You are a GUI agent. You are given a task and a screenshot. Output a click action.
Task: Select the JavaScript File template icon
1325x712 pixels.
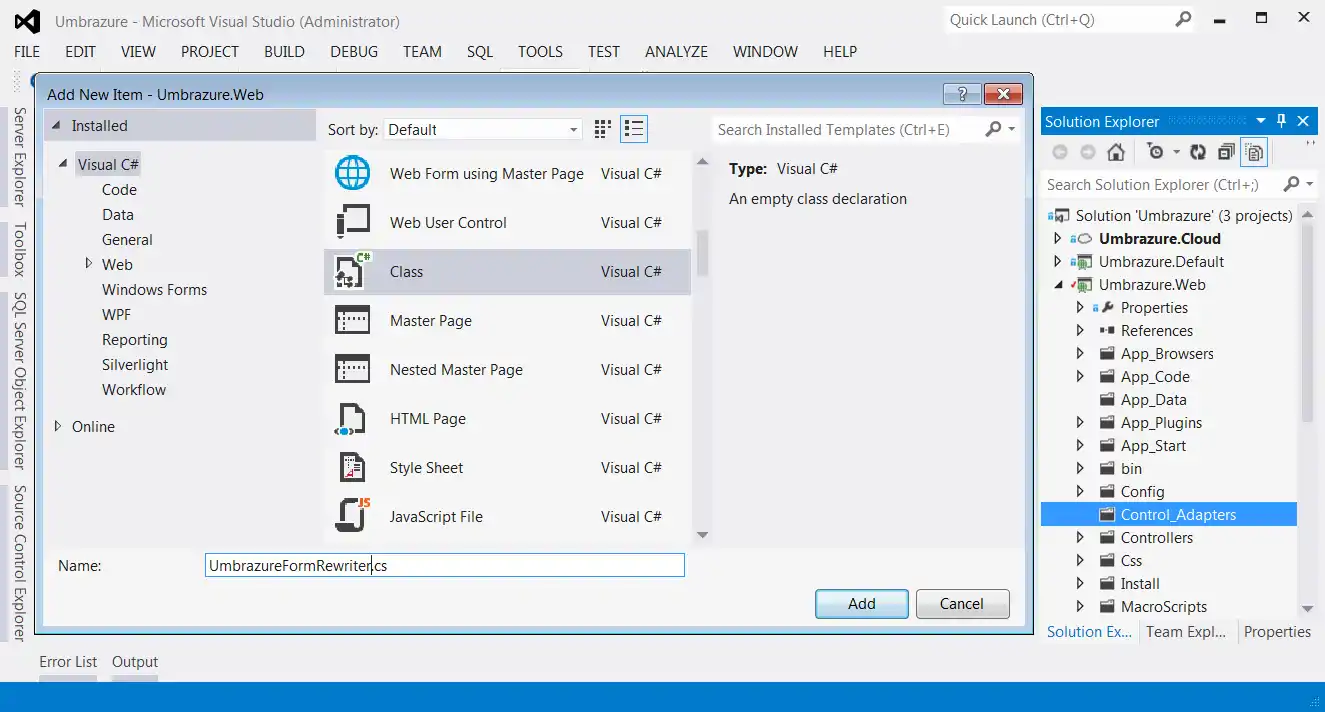tap(352, 516)
